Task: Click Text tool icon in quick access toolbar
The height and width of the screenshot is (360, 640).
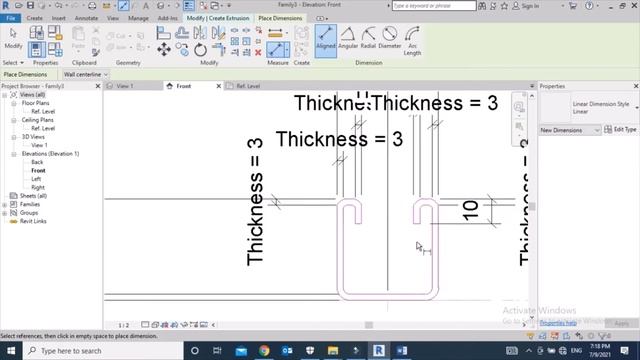Action: click(146, 6)
